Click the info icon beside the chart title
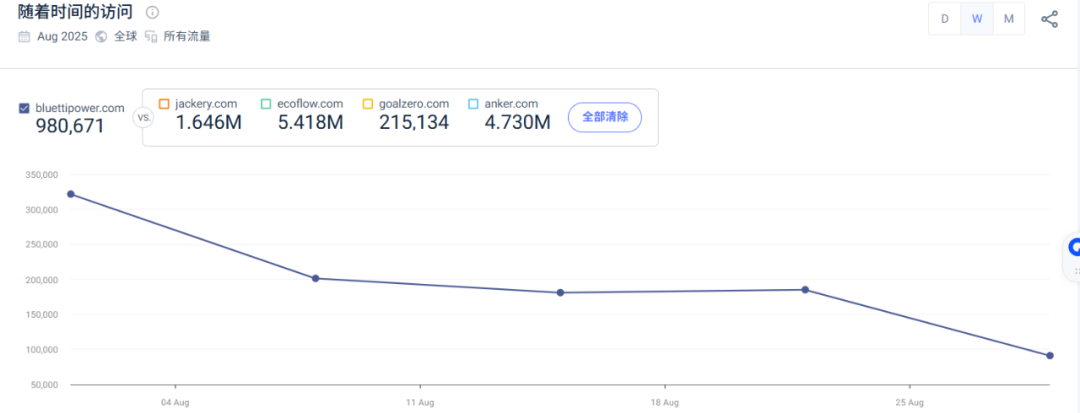The height and width of the screenshot is (413, 1080). [152, 13]
